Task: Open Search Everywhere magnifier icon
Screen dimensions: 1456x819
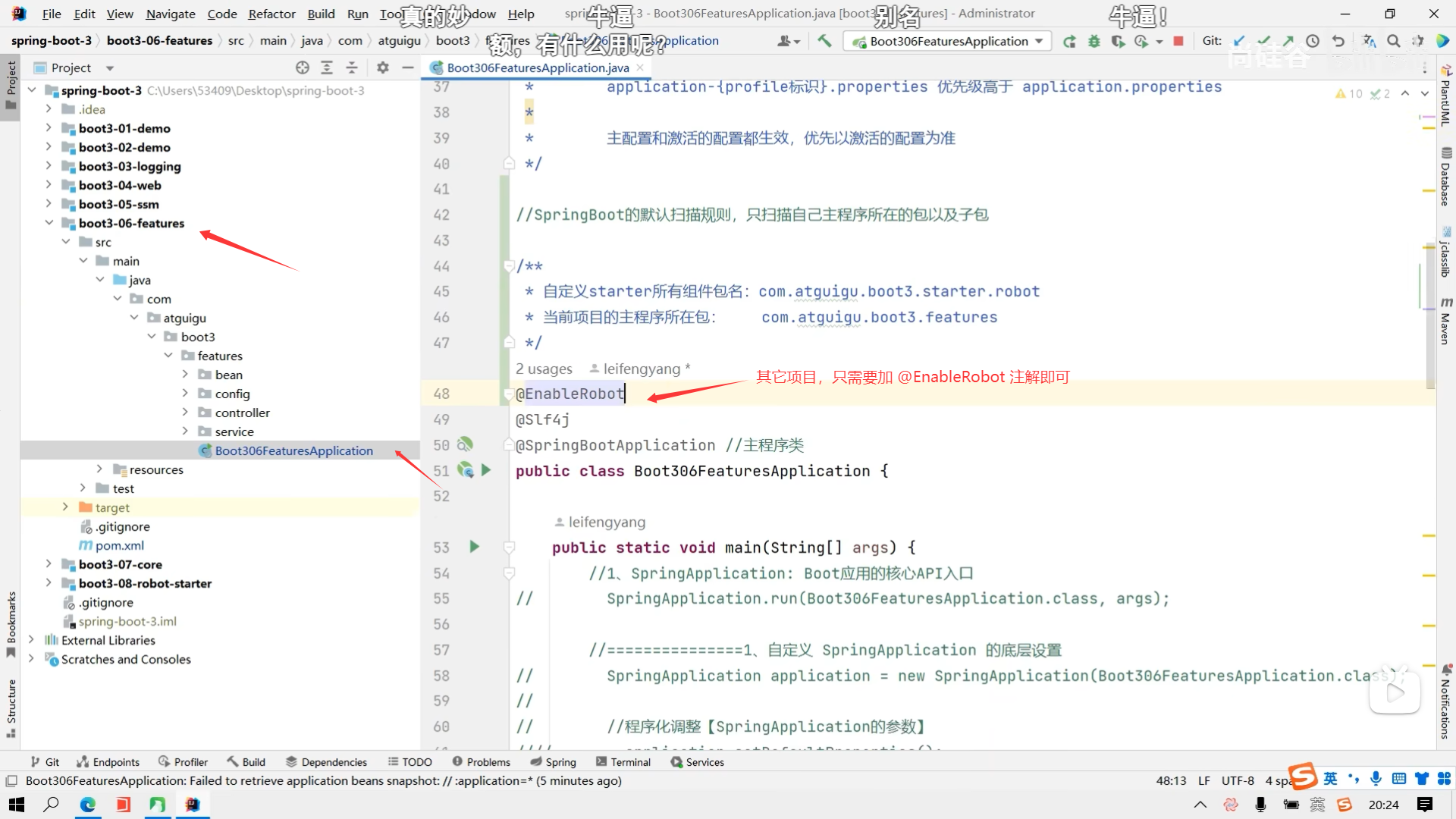Action: tap(1393, 41)
